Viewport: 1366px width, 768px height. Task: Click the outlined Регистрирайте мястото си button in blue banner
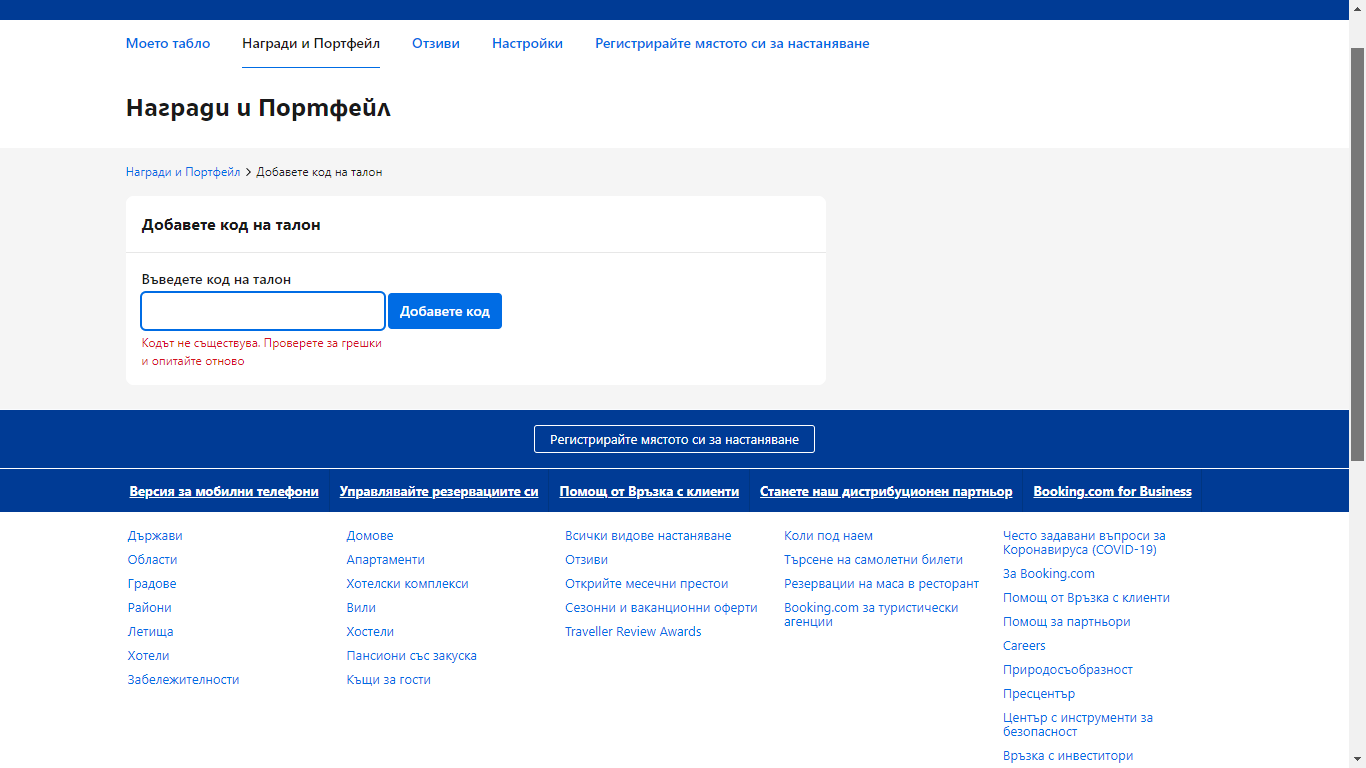[x=674, y=439]
